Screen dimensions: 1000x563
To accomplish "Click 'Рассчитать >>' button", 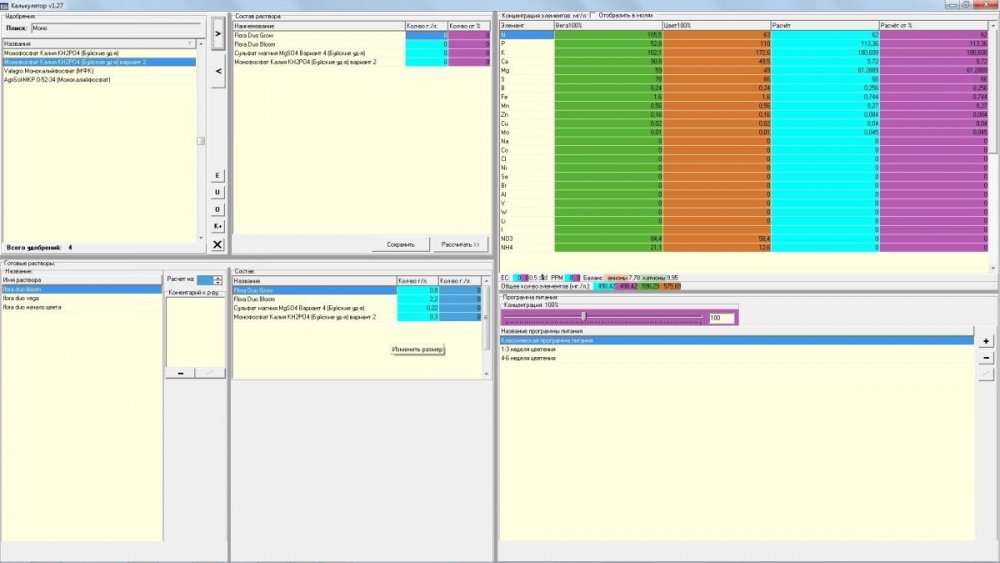I will 460,244.
